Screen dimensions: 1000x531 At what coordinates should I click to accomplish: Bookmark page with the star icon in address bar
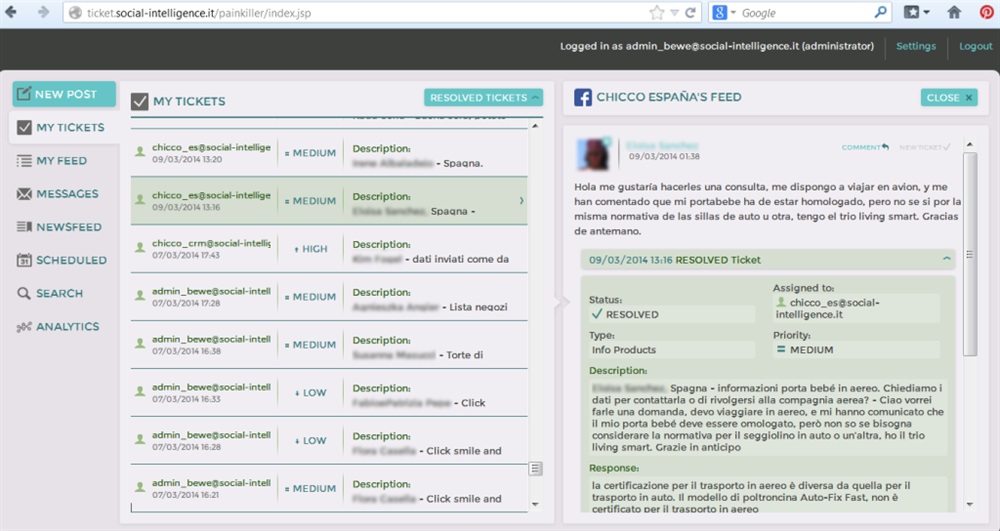click(x=656, y=13)
